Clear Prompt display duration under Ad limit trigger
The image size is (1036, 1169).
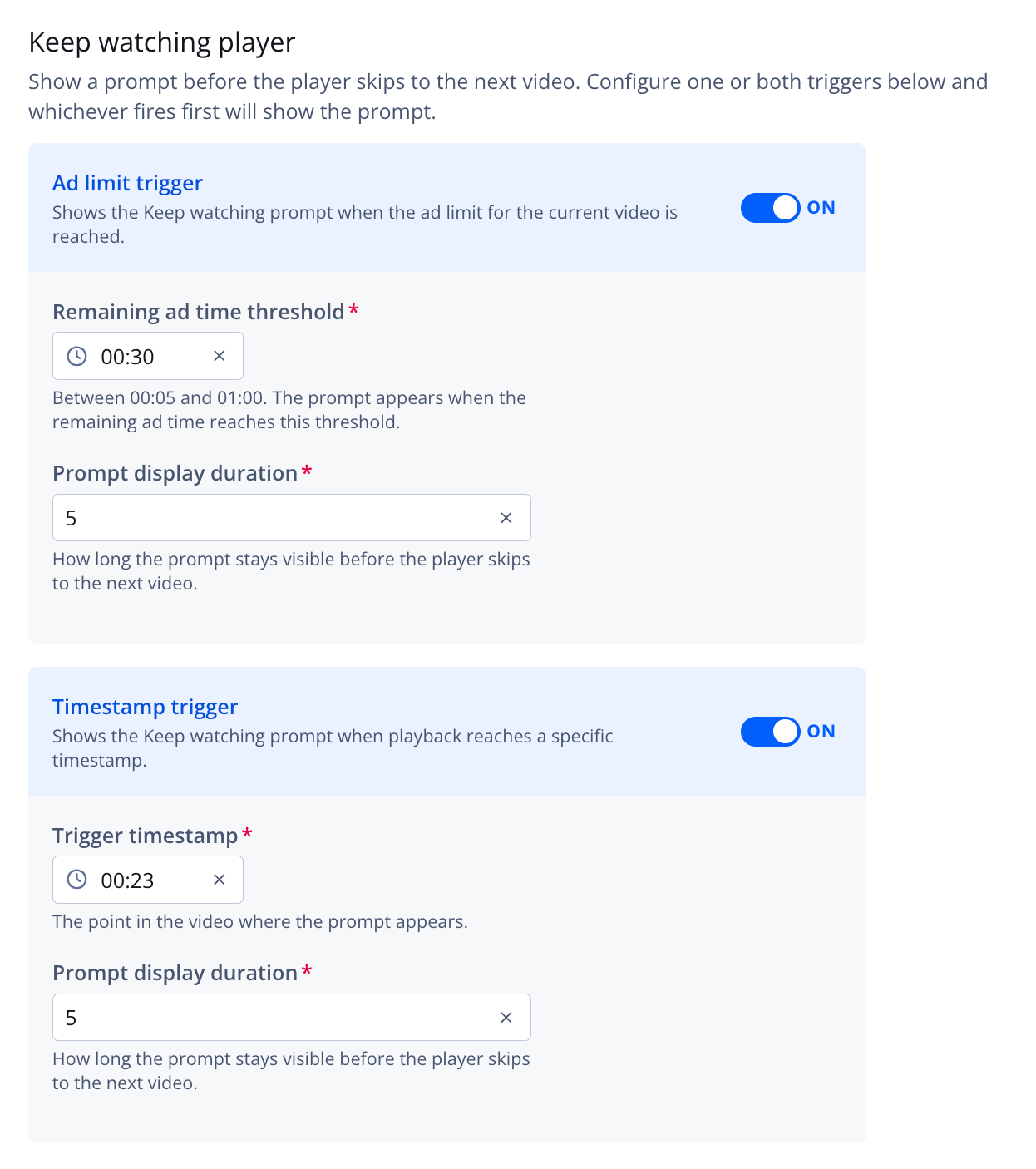coord(506,518)
